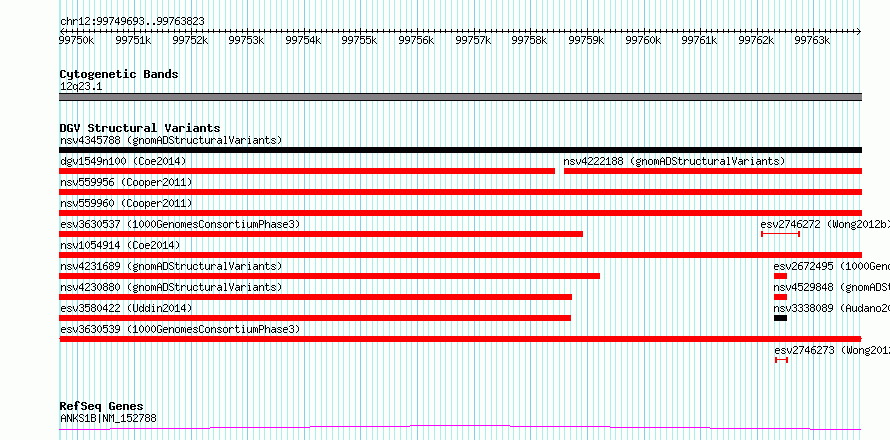Select the small red nsv4529848 block
This screenshot has width=890, height=440.
click(x=780, y=297)
